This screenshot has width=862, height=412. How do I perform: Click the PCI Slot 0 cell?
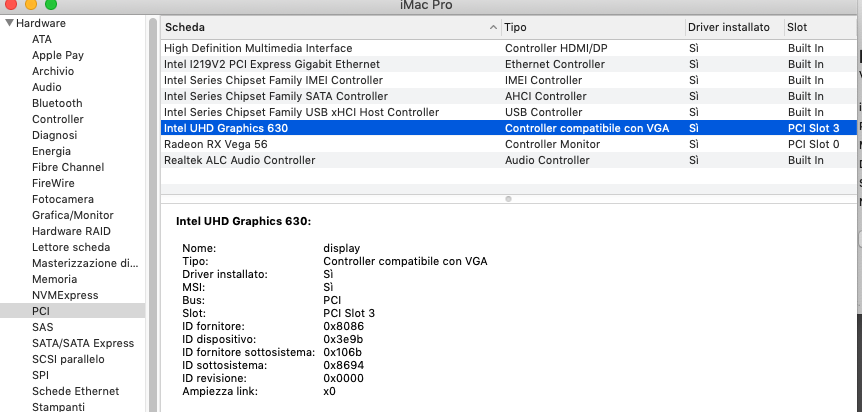point(813,144)
